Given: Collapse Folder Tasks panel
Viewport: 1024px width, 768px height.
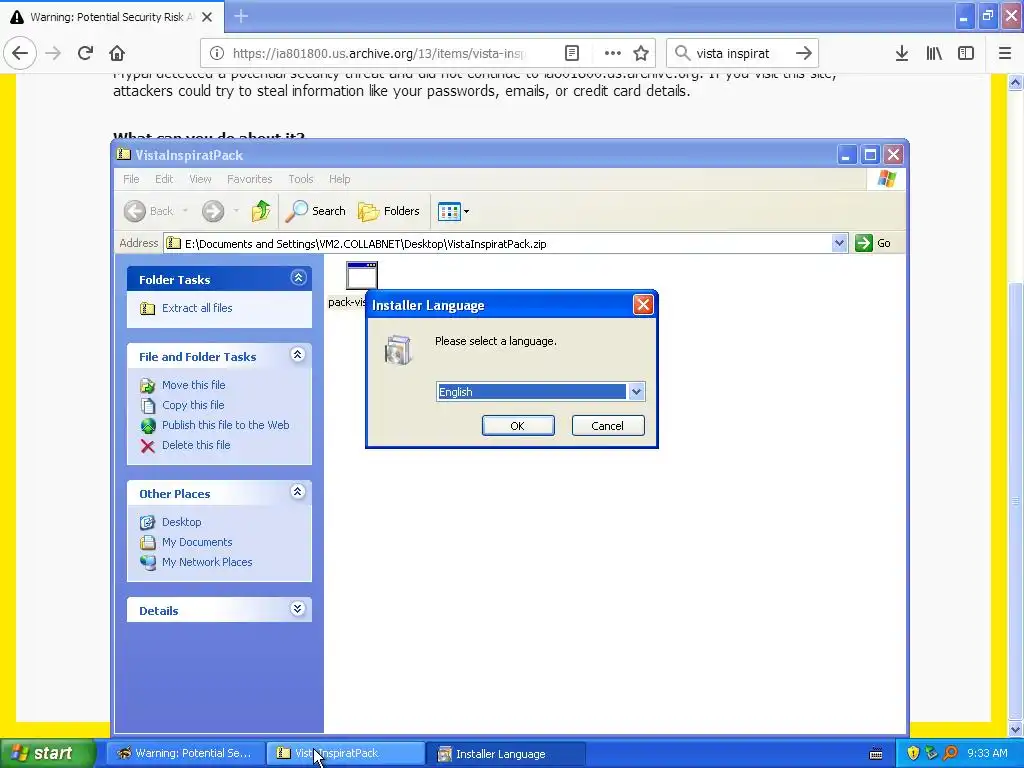Looking at the screenshot, I should (298, 278).
